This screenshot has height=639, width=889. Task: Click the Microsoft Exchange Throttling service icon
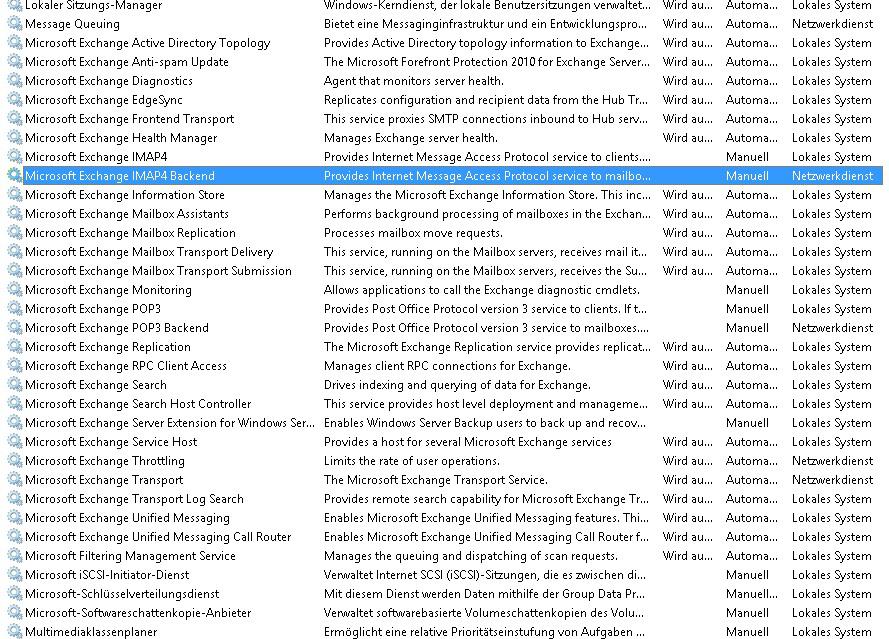tap(14, 461)
